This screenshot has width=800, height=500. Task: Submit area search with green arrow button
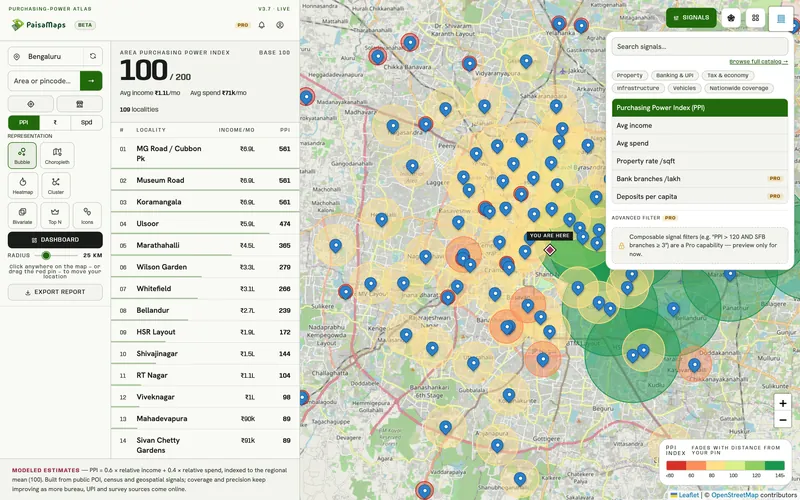(91, 81)
